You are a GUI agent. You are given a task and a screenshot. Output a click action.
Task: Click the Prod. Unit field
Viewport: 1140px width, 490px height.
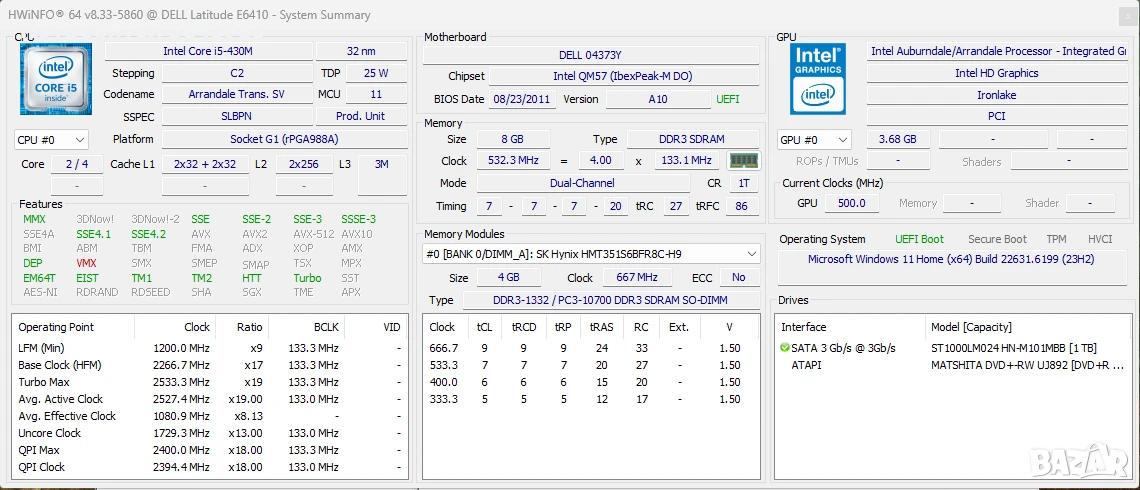point(361,116)
